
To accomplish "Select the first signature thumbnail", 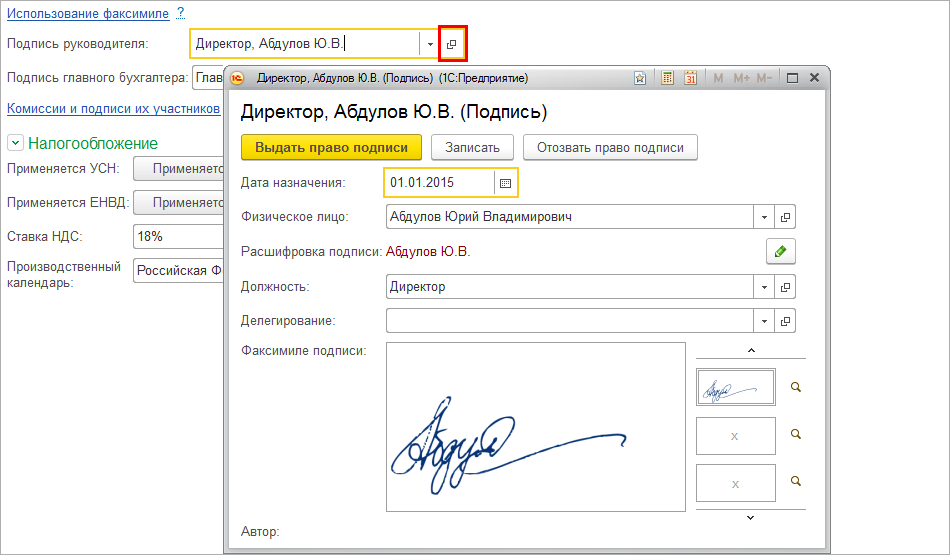I will point(736,387).
